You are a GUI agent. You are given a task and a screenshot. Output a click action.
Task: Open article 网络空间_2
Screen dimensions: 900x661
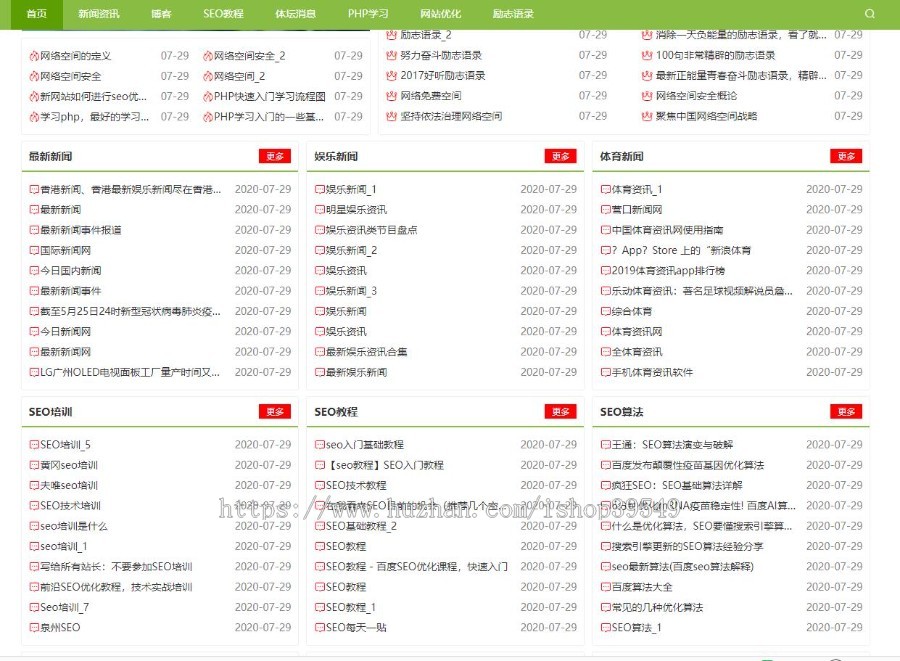[x=239, y=76]
